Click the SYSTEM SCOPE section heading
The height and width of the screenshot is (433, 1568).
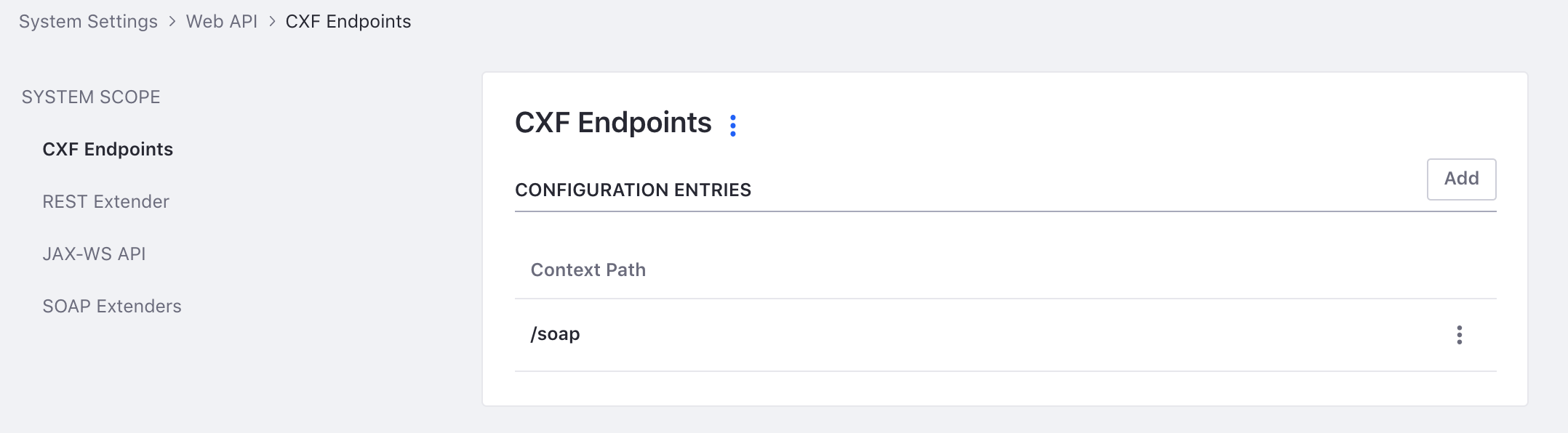91,97
